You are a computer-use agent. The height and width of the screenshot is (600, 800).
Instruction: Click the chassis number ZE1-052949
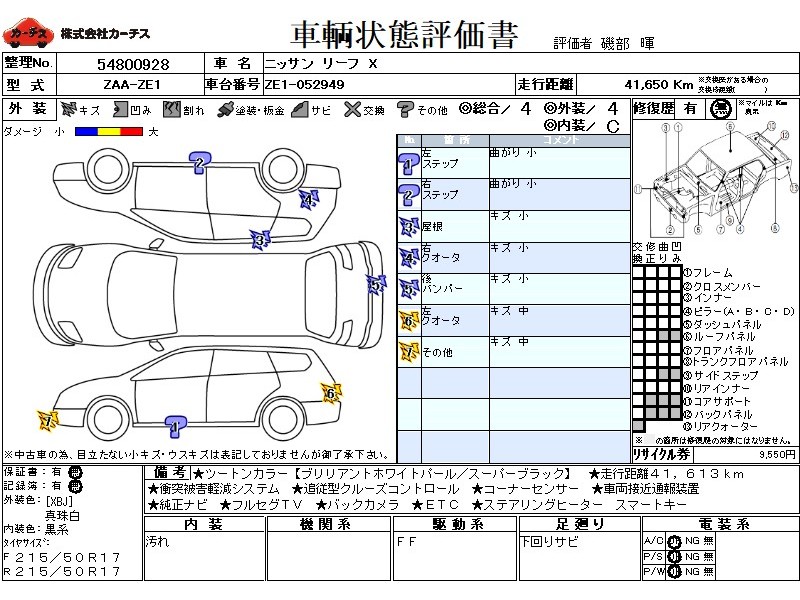[x=305, y=85]
